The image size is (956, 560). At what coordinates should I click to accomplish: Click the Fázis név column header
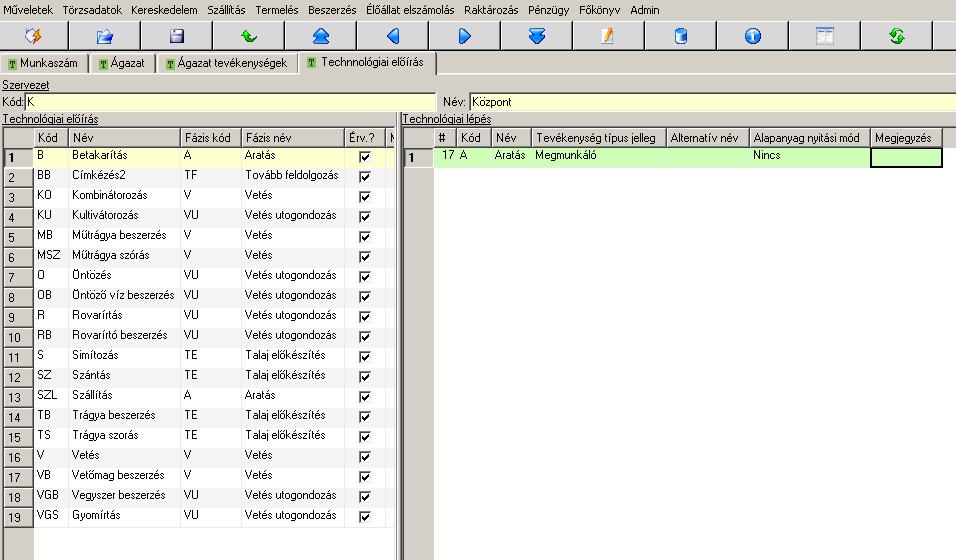pyautogui.click(x=292, y=138)
